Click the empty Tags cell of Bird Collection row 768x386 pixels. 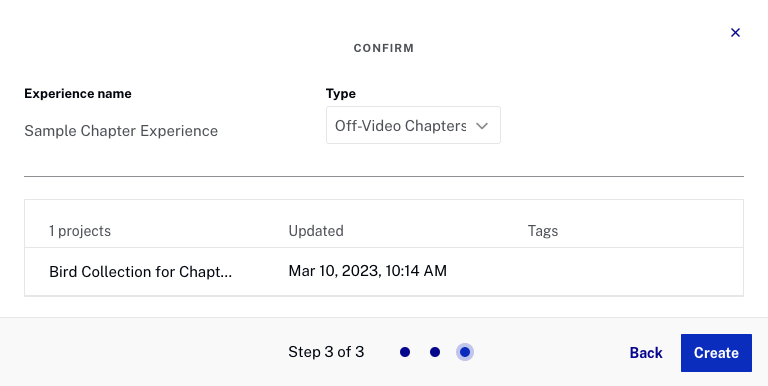click(x=634, y=271)
